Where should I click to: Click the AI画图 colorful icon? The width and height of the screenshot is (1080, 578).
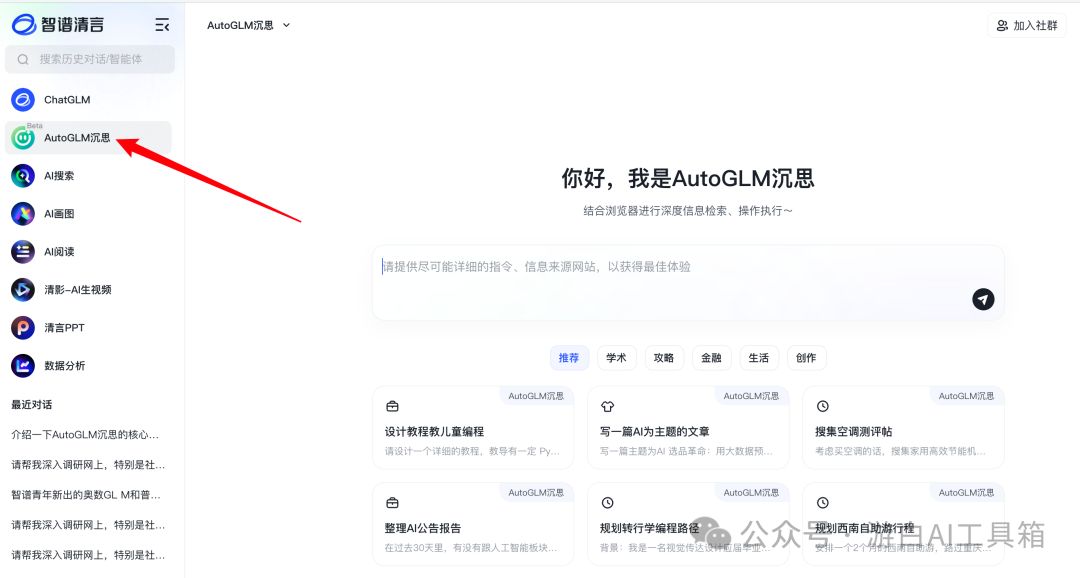pyautogui.click(x=23, y=214)
